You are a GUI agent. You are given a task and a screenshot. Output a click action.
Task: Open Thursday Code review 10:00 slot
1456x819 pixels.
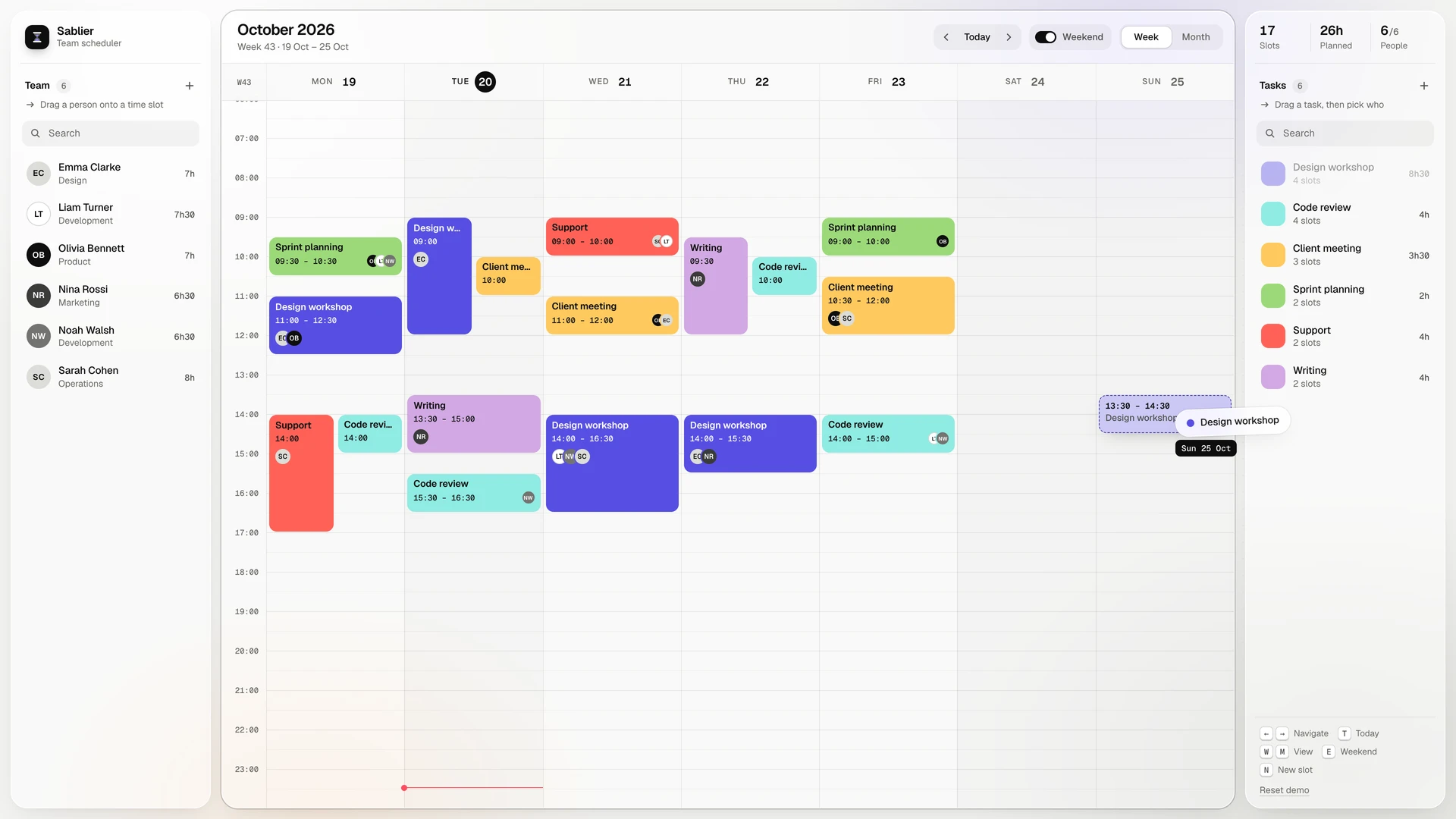784,276
